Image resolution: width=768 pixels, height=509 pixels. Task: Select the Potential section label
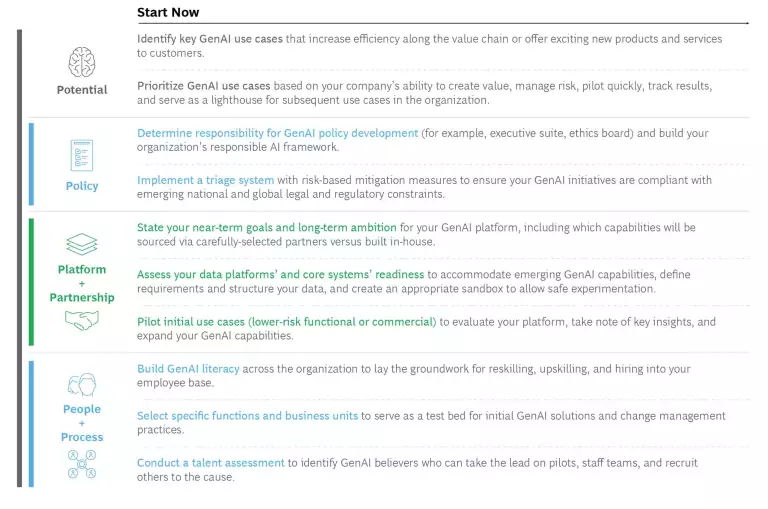click(82, 90)
